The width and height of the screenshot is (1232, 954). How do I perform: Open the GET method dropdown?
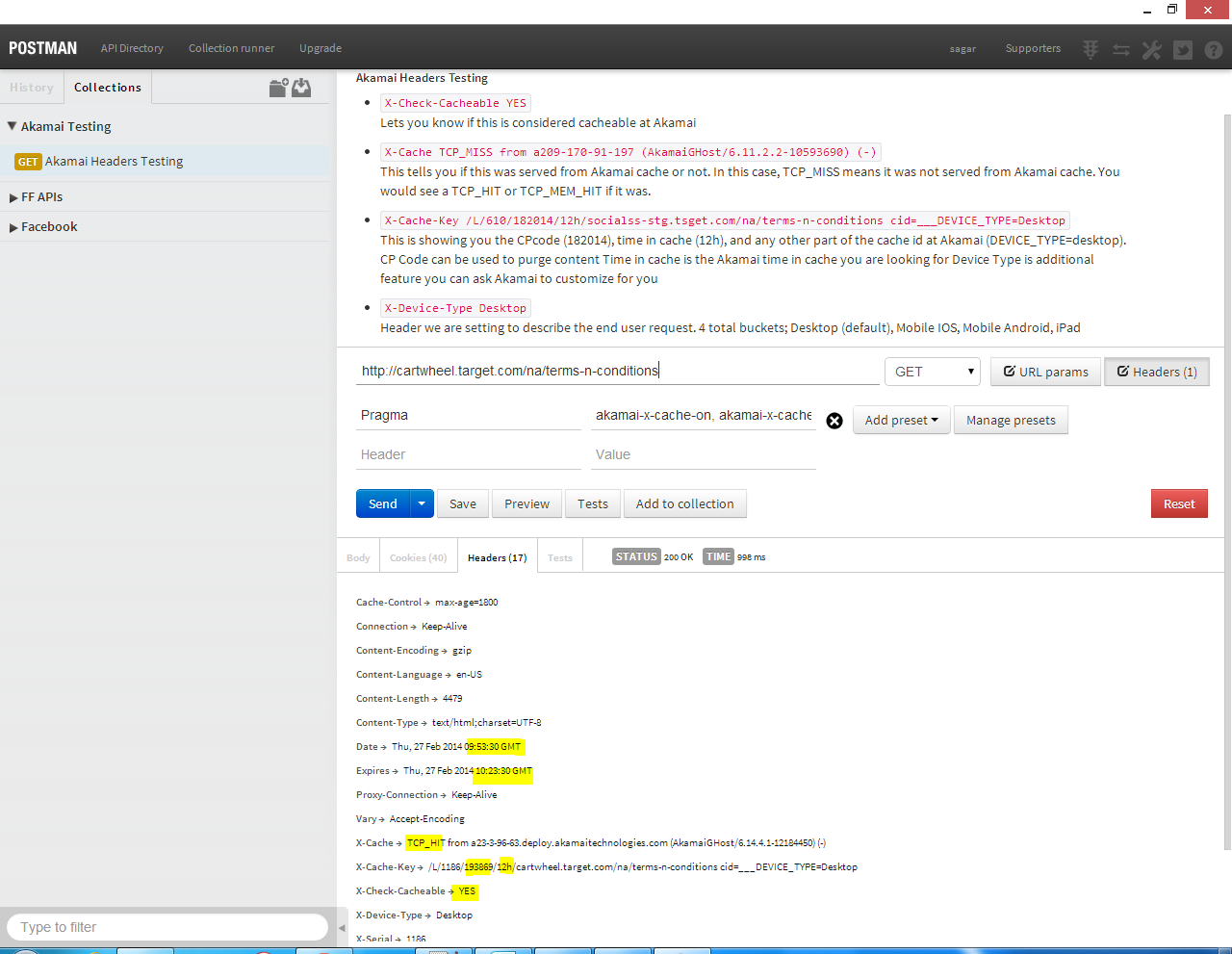point(932,372)
